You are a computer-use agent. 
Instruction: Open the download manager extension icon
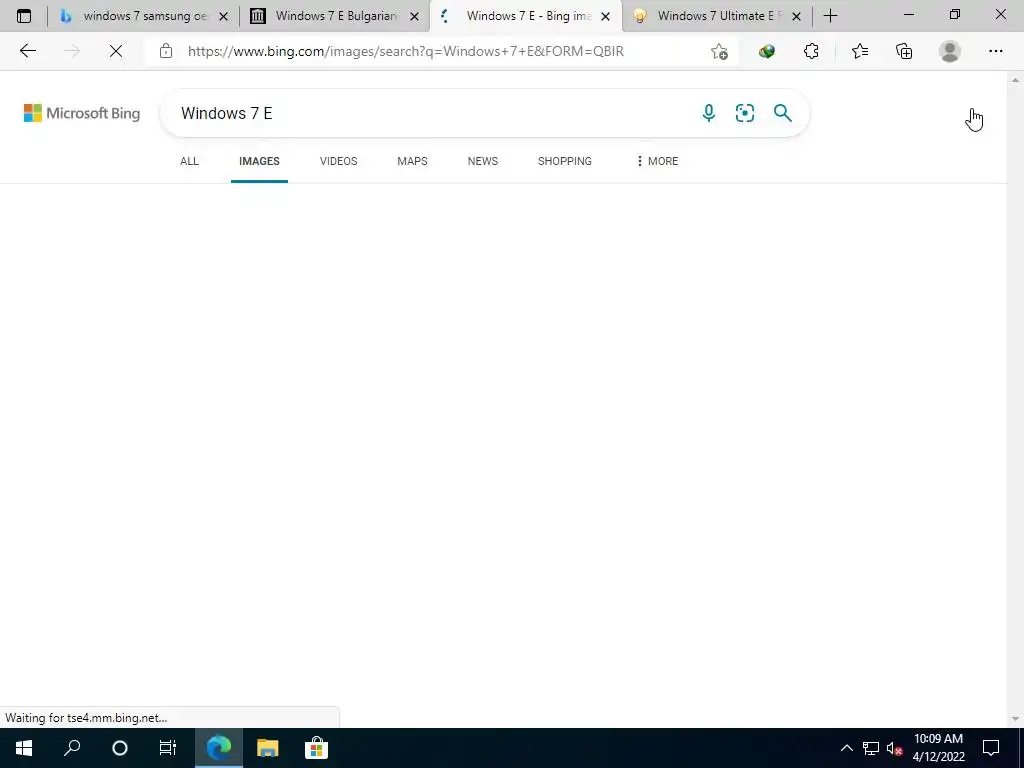pos(767,51)
